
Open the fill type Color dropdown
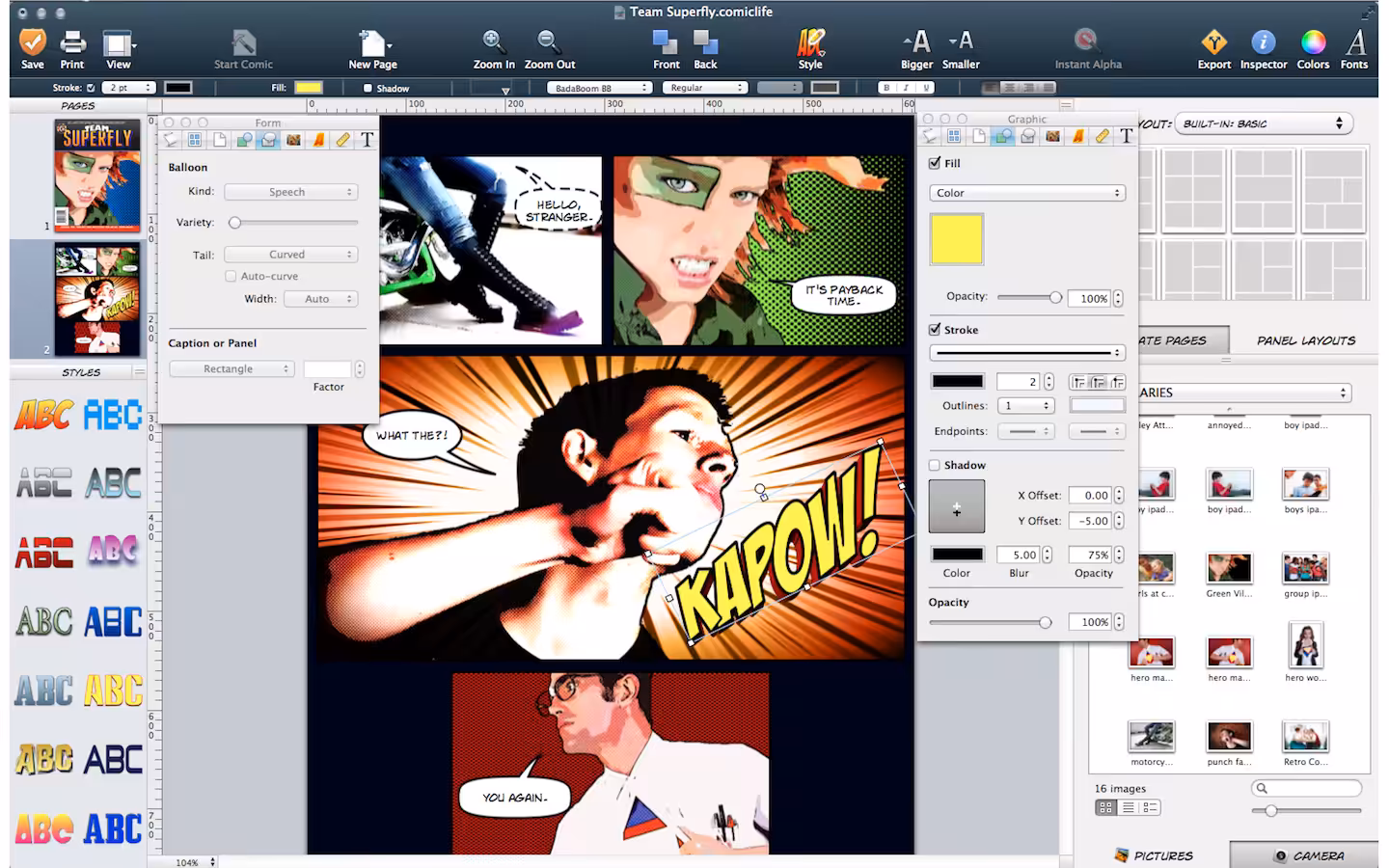pyautogui.click(x=1027, y=193)
